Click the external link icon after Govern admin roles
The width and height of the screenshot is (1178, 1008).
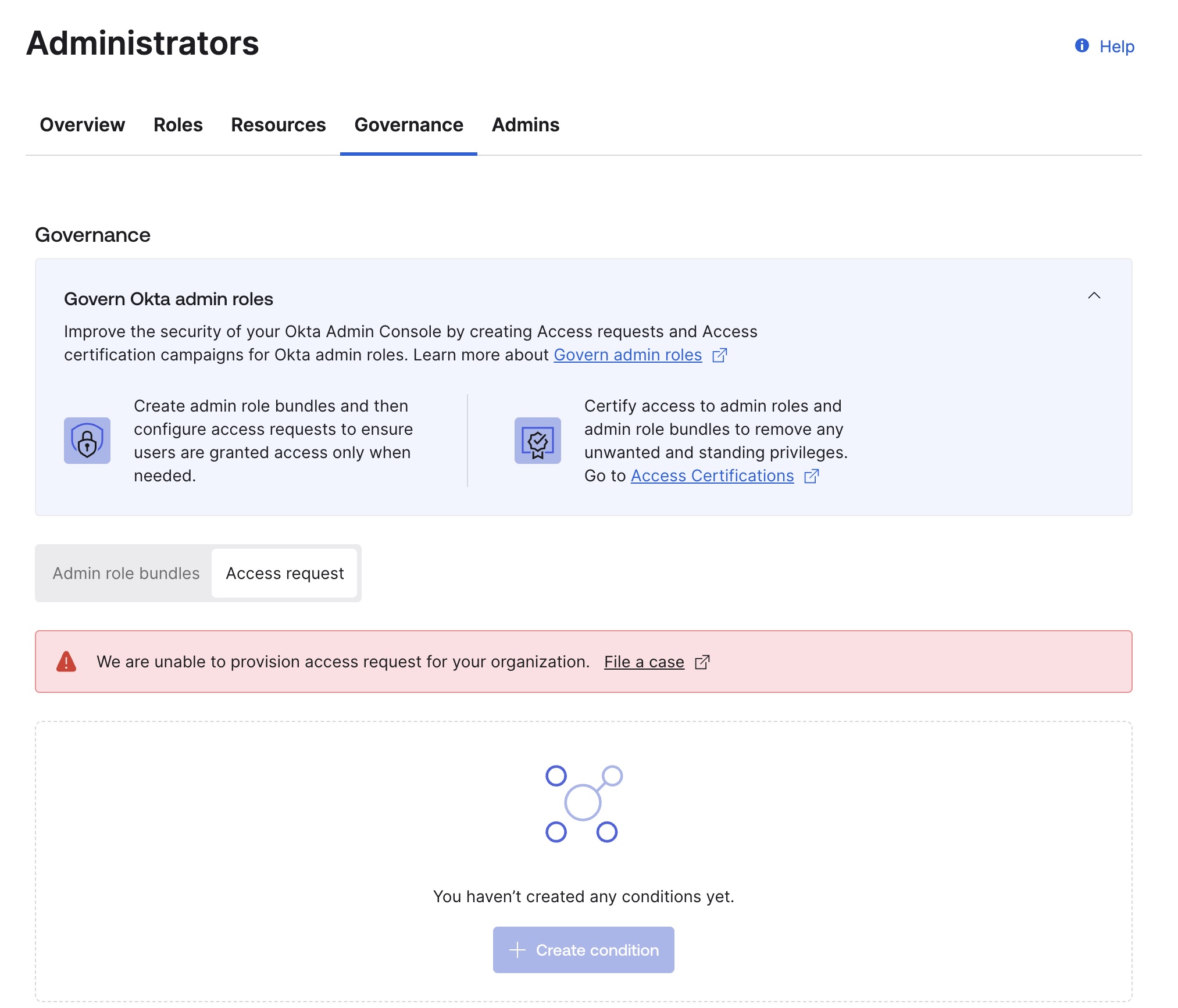coord(720,355)
